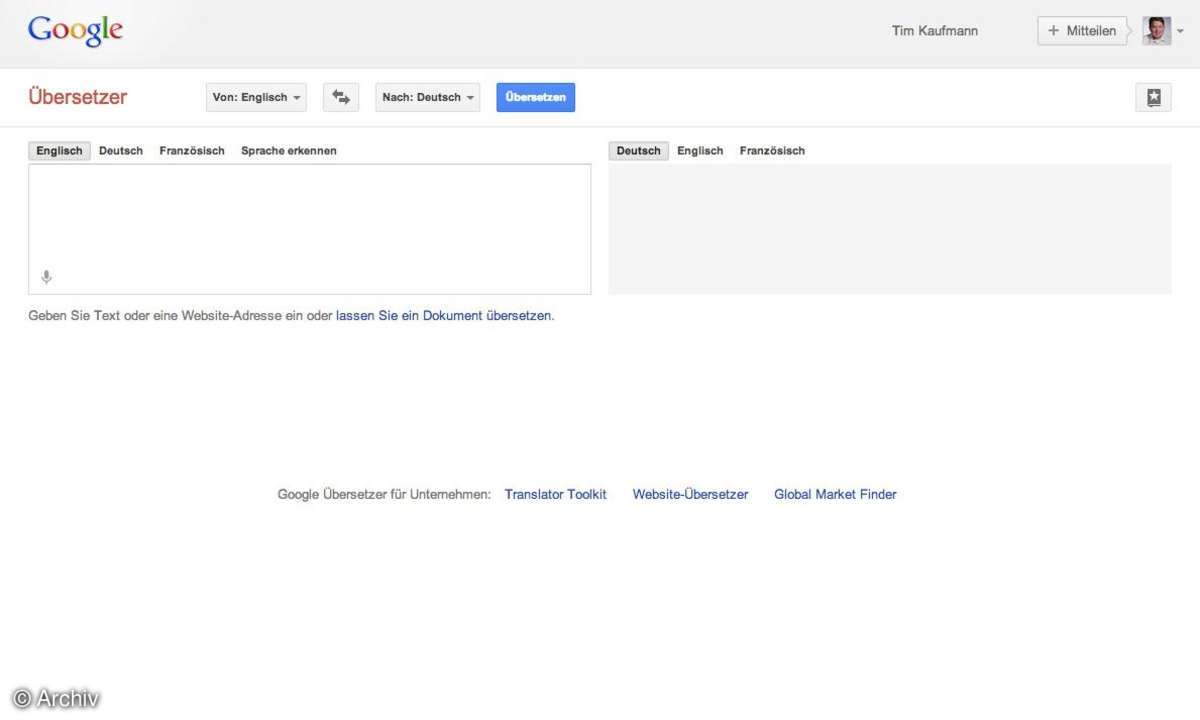Screen dimensions: 1200x720
Task: Click the swap languages arrows icon
Action: point(341,97)
